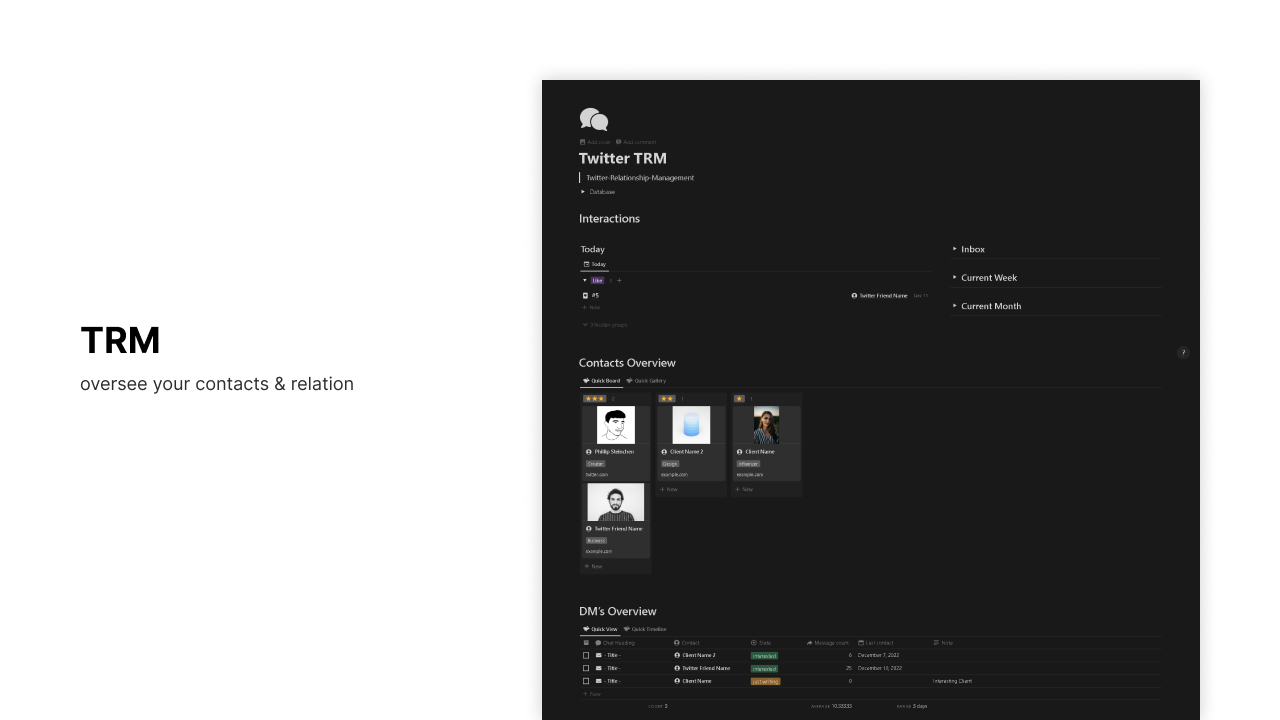Click interested tag in Client Name 2 row
Screen dimensions: 1280x720
[764, 656]
